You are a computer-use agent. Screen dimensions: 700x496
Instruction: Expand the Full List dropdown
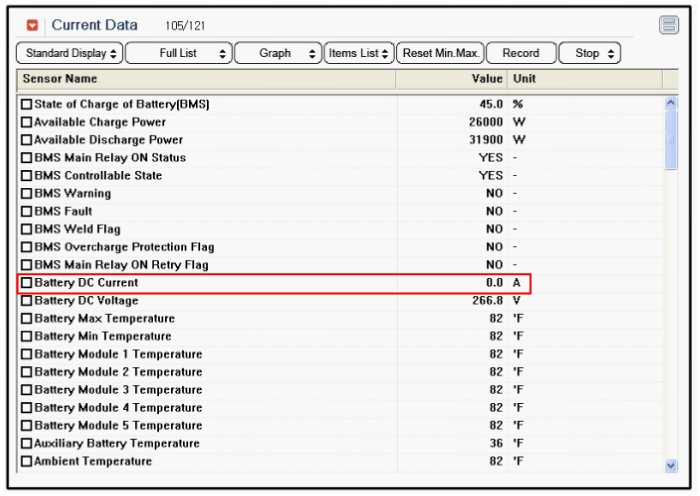(179, 53)
